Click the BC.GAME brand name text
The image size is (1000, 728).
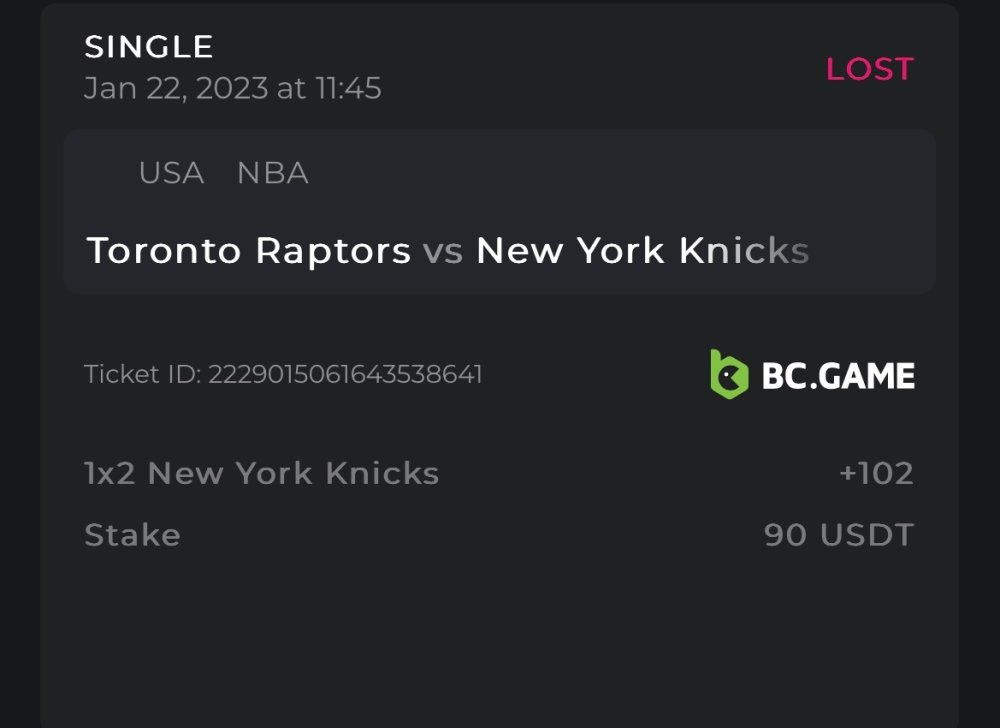(x=838, y=376)
